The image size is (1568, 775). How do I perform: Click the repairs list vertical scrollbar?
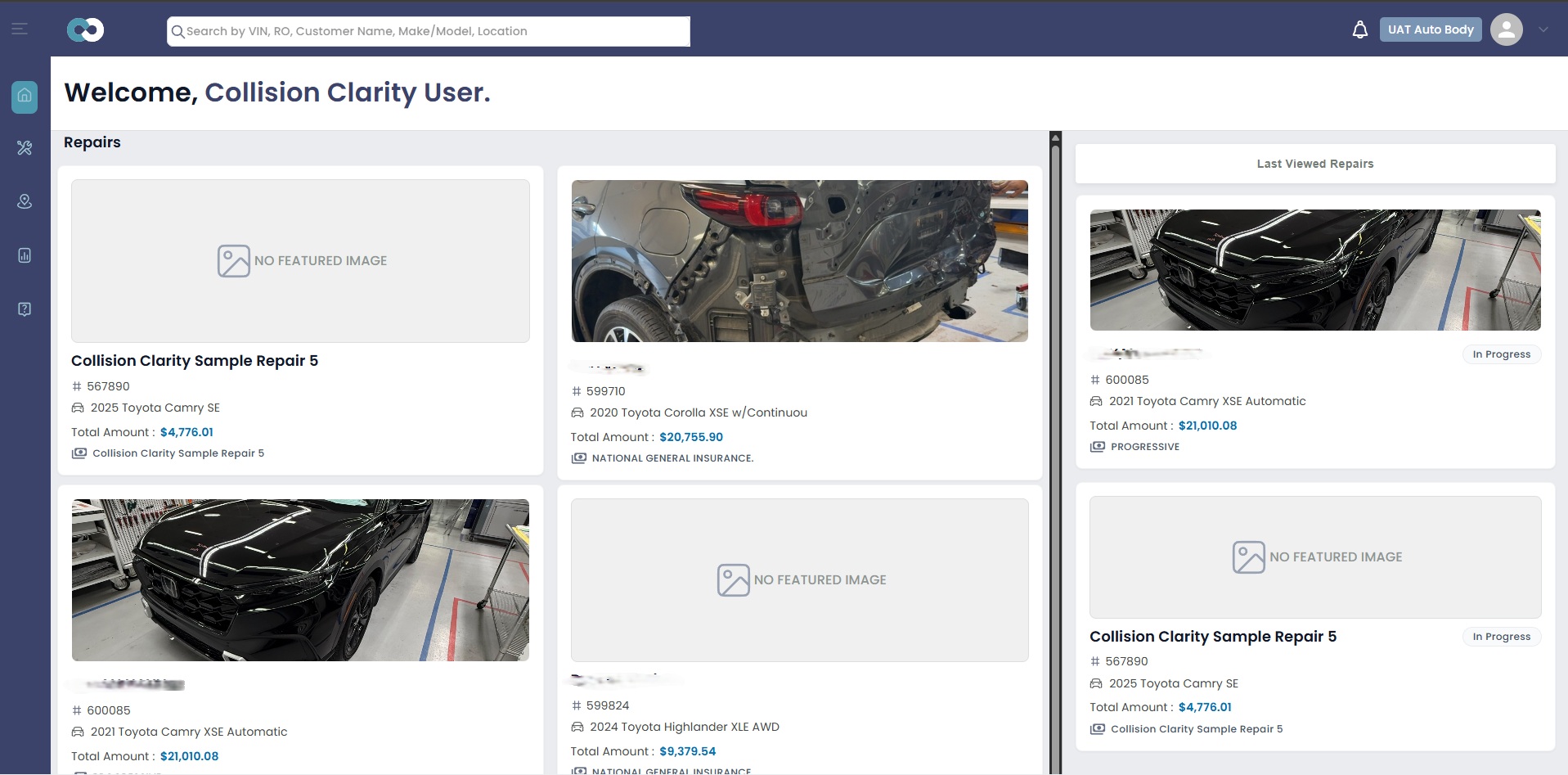tap(1055, 453)
